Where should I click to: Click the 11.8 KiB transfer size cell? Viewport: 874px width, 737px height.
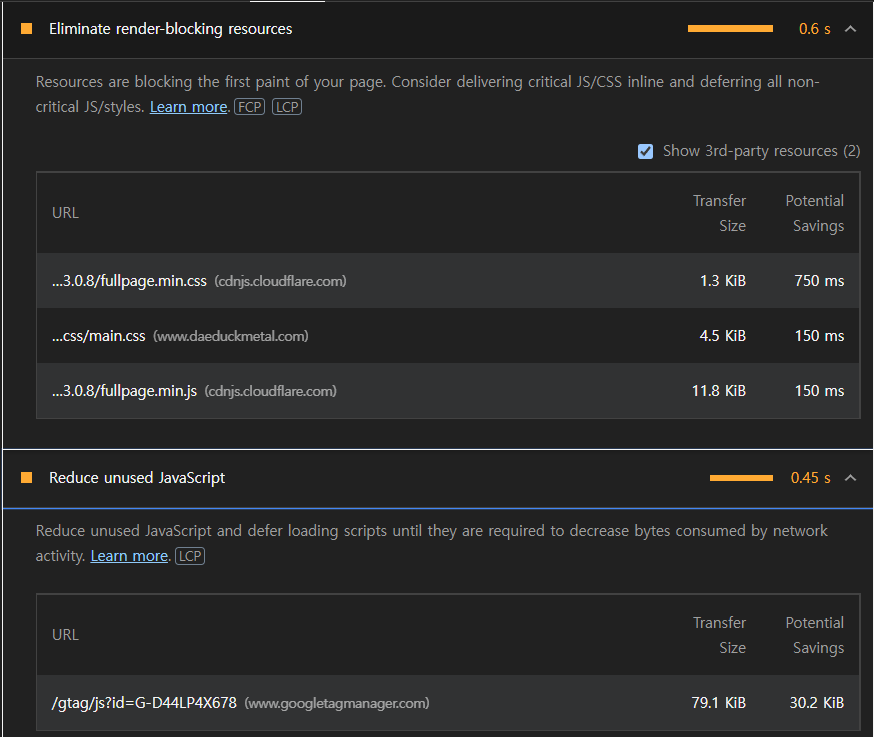point(718,391)
